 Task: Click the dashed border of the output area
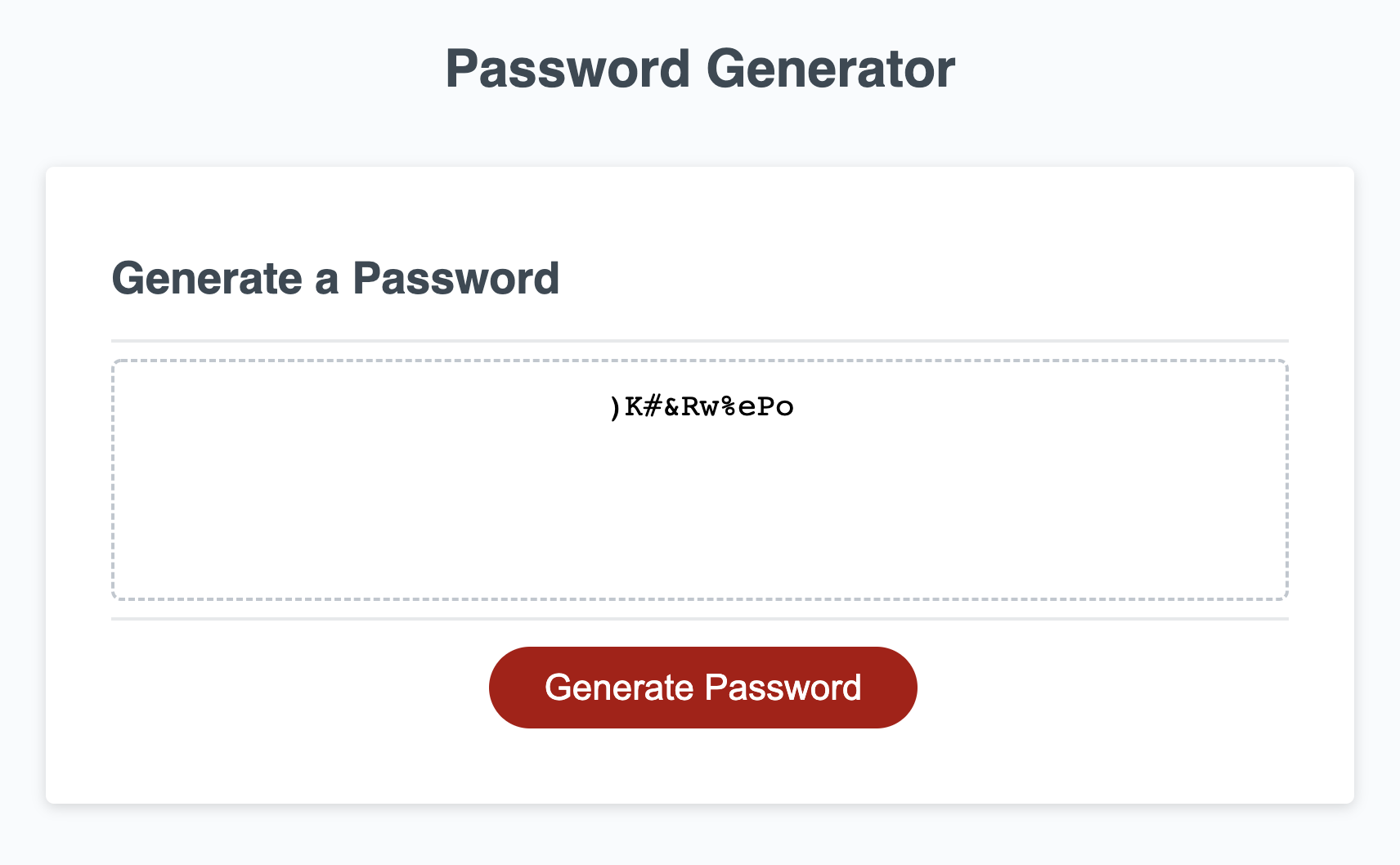coord(700,359)
